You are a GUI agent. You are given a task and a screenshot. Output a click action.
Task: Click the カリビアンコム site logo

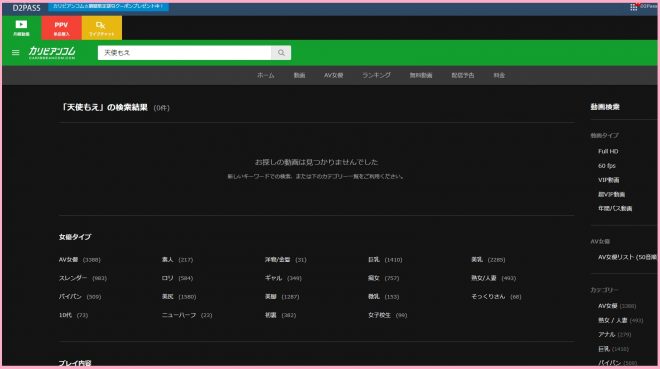tap(52, 53)
